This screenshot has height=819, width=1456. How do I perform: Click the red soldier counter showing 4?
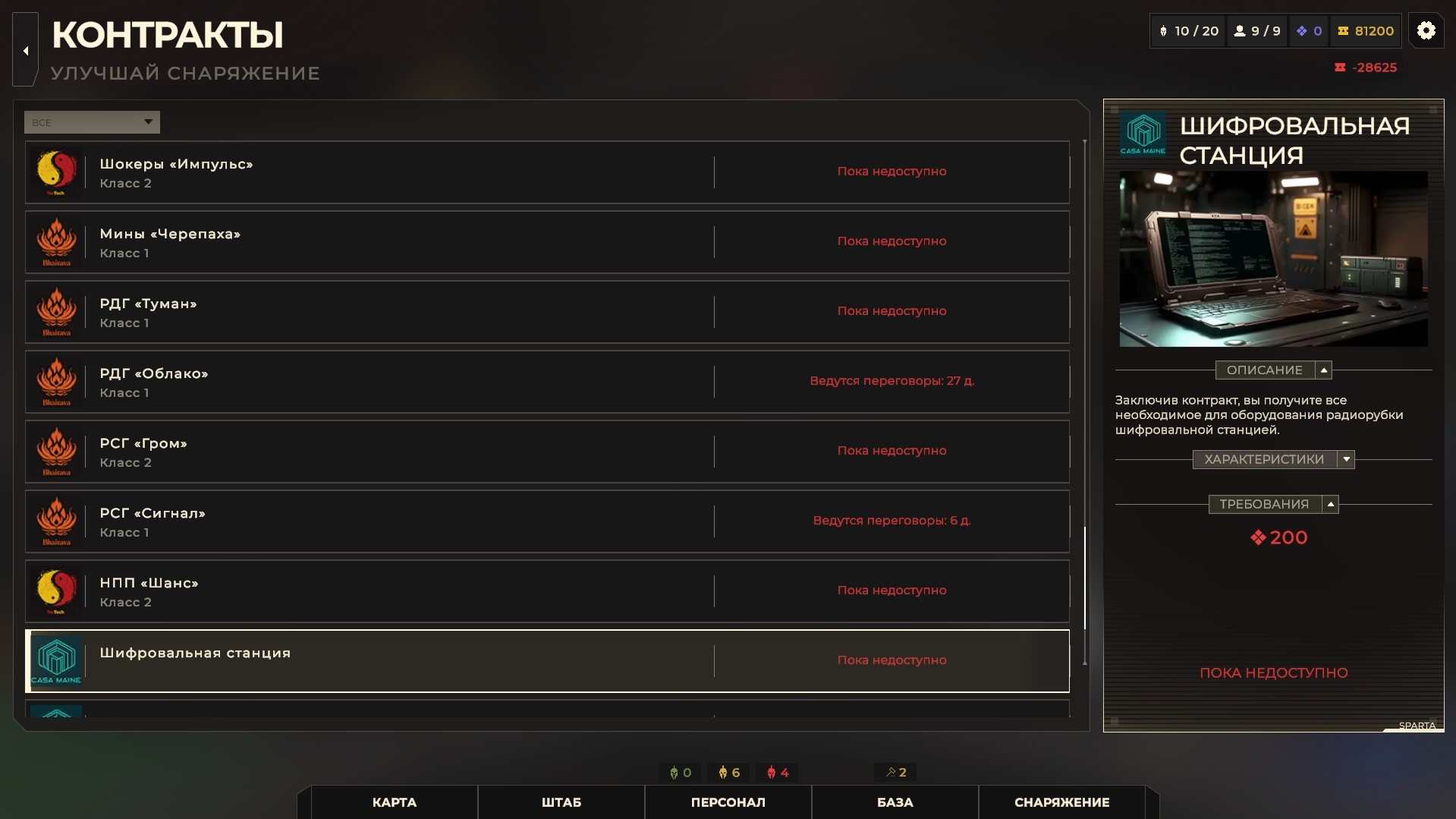point(778,773)
